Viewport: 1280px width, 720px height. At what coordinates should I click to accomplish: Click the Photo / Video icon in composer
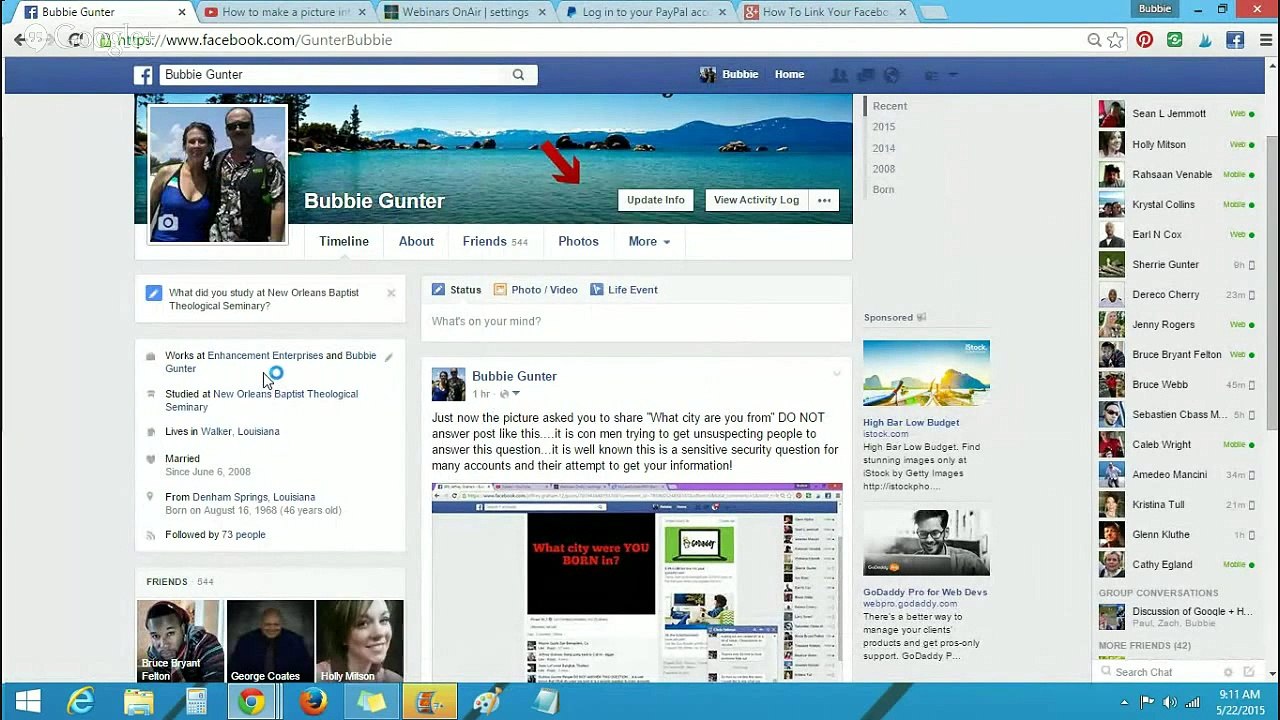[500, 290]
